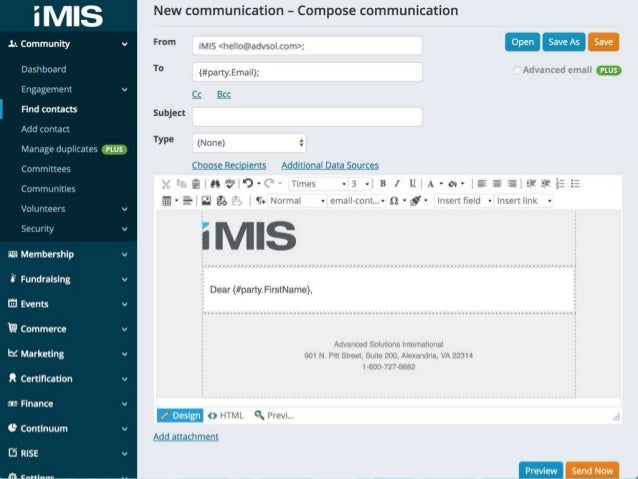Click the background highlight color icon
The width and height of the screenshot is (638, 479).
coord(452,184)
